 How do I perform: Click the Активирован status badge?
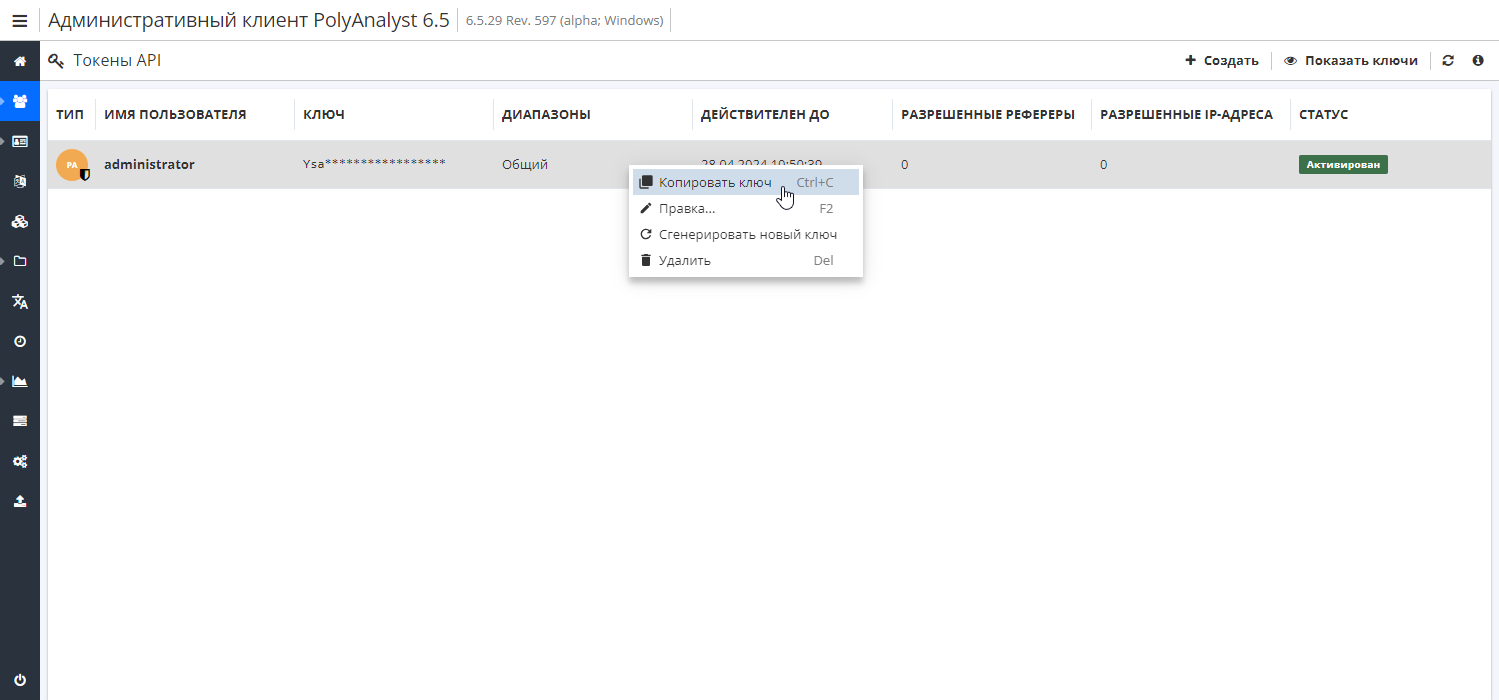click(1343, 164)
